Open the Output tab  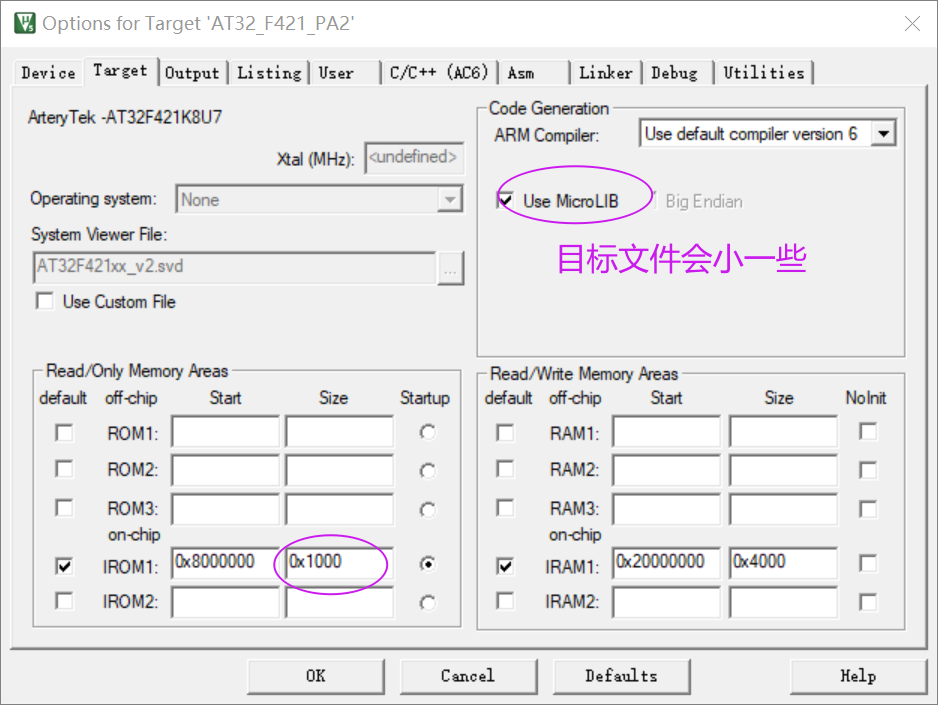192,73
